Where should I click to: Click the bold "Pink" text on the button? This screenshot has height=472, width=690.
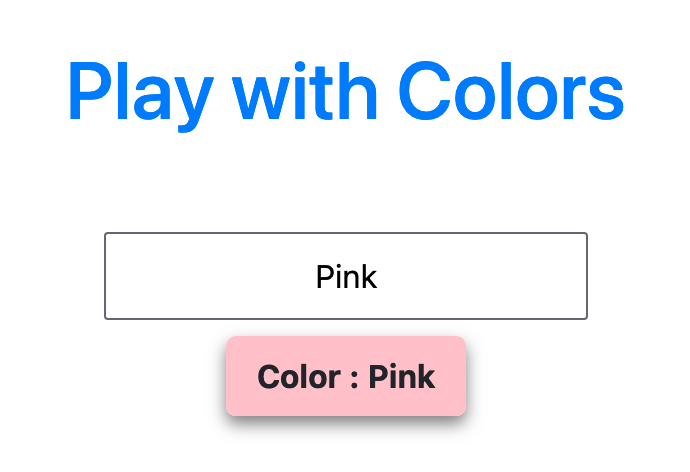point(402,377)
